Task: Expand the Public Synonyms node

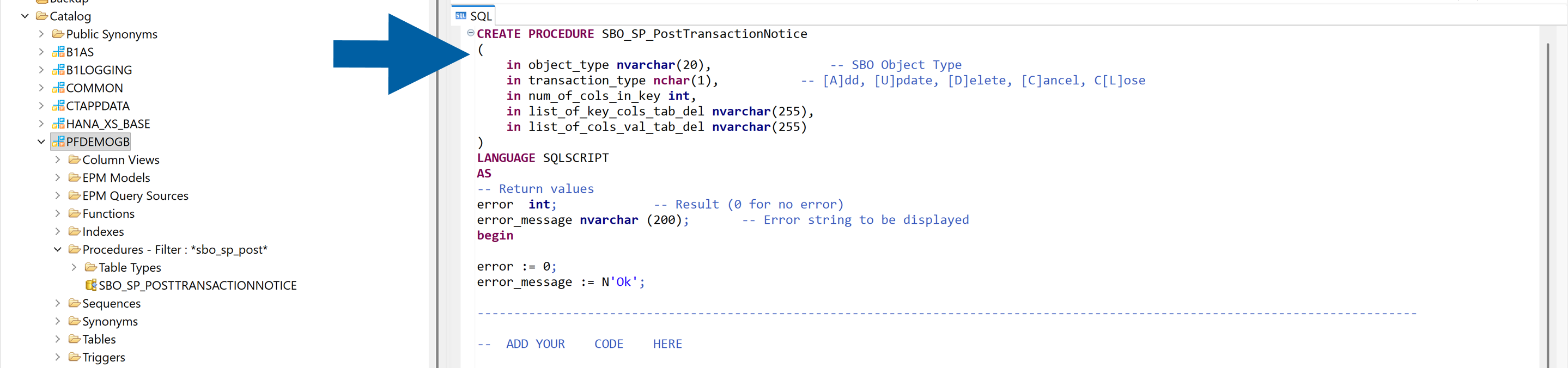Action: point(41,34)
